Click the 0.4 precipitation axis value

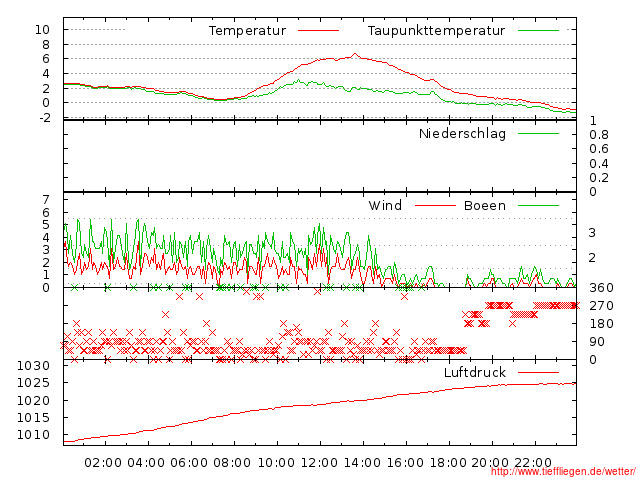[x=599, y=164]
